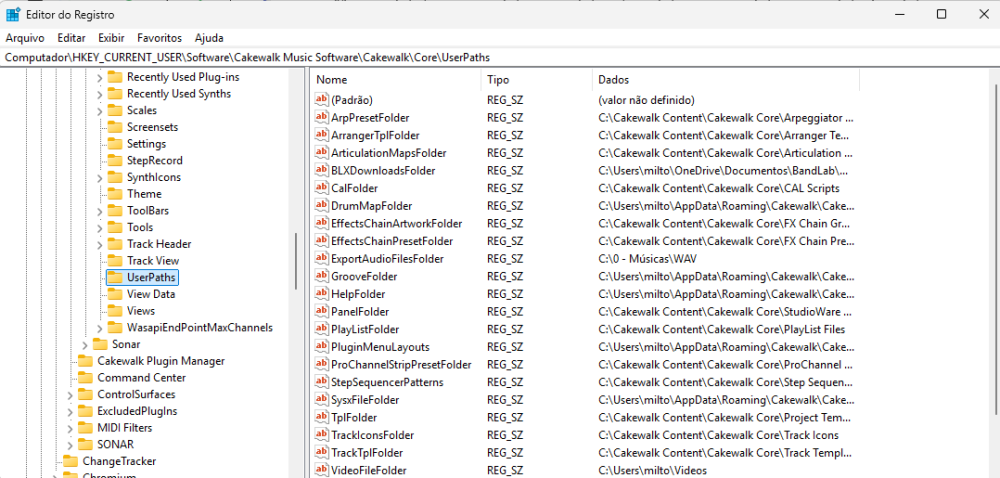Click the Registry Editor app icon in title bar
The image size is (1000, 478).
click(13, 14)
